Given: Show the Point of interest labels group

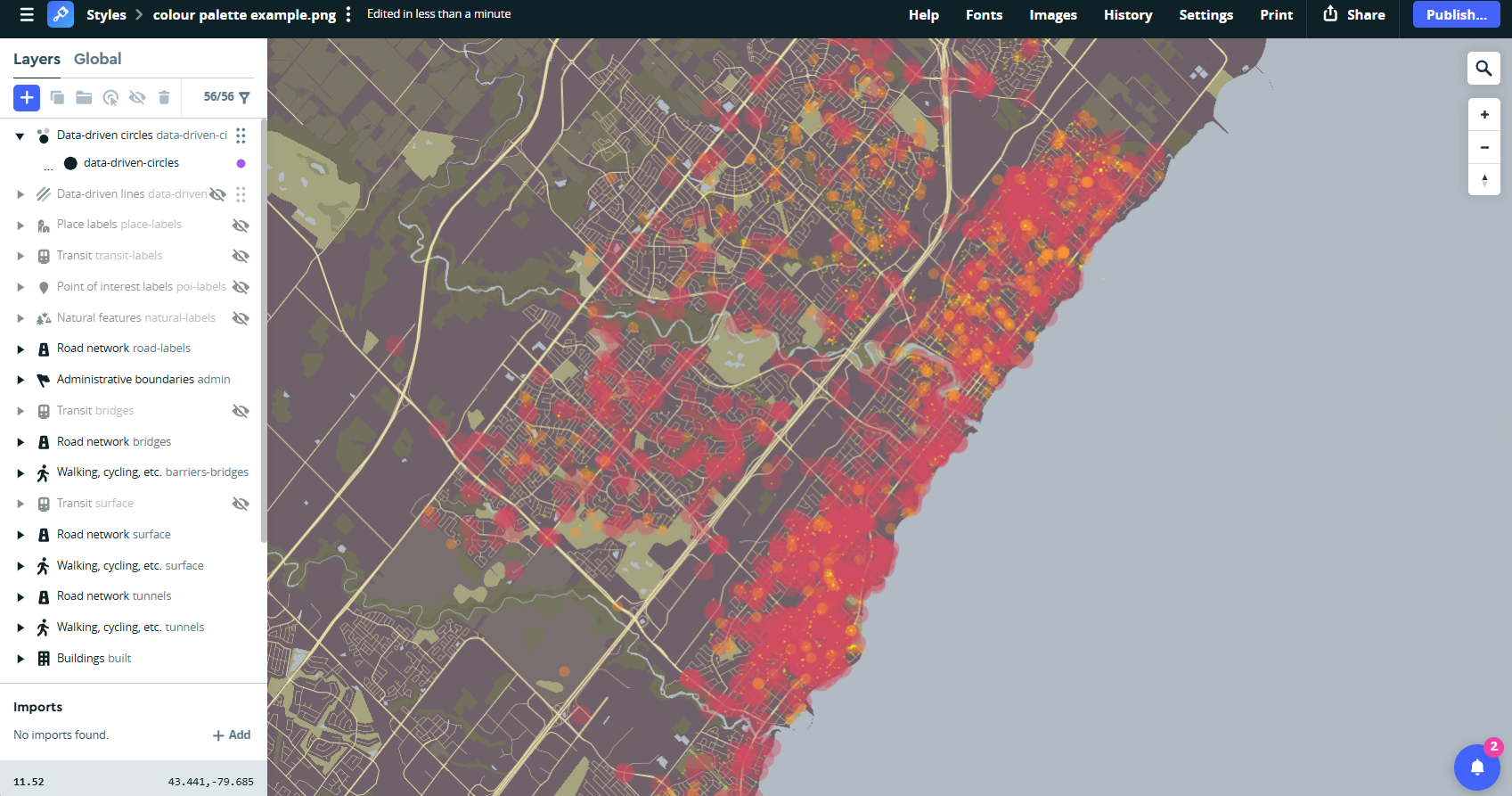Looking at the screenshot, I should pyautogui.click(x=241, y=287).
